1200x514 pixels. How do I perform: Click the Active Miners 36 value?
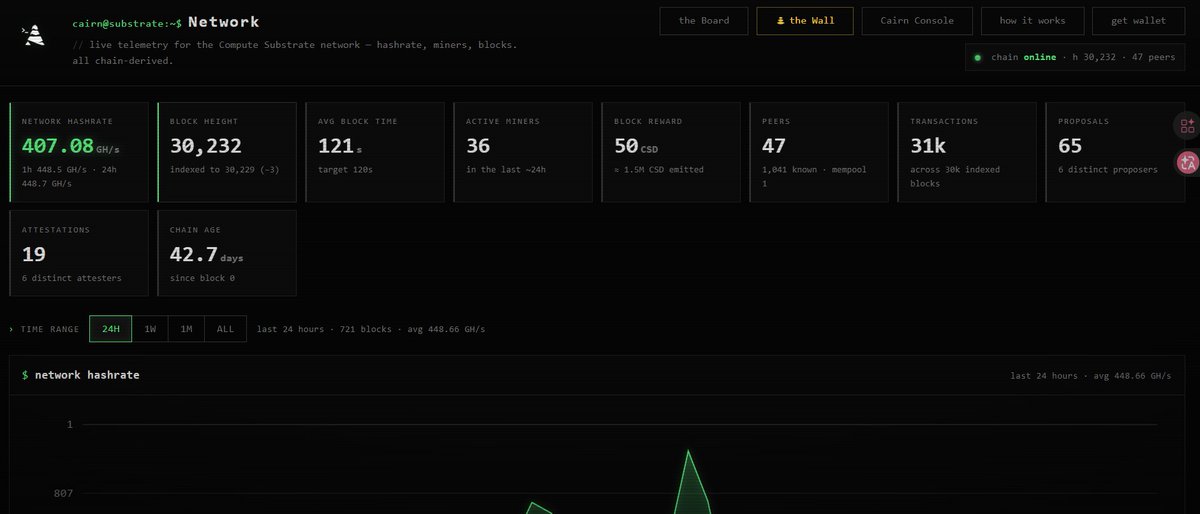click(x=478, y=146)
